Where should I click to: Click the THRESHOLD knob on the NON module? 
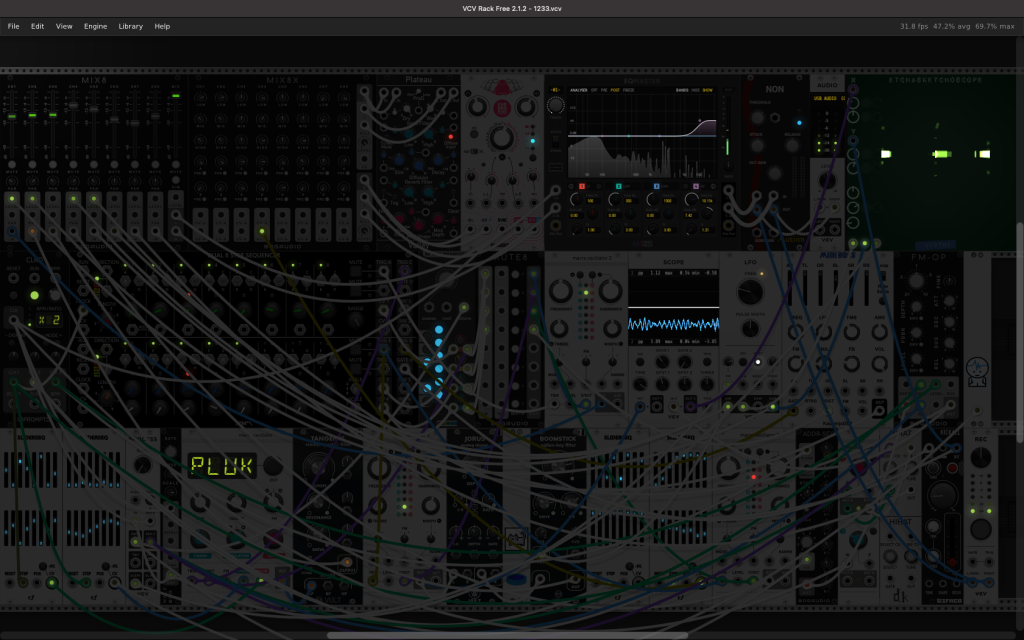point(758,118)
